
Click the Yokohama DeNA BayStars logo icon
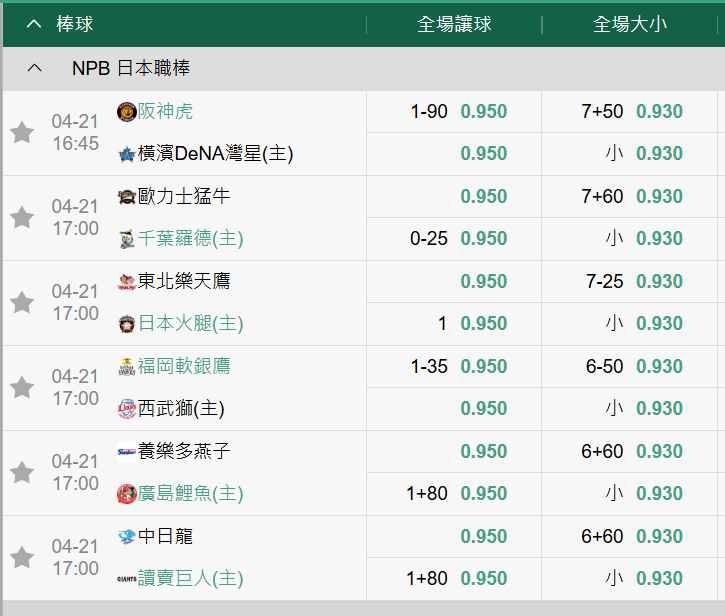126,154
